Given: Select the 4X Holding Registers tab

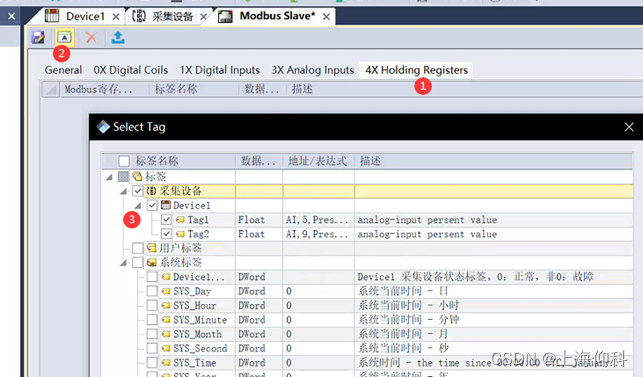Looking at the screenshot, I should click(416, 70).
